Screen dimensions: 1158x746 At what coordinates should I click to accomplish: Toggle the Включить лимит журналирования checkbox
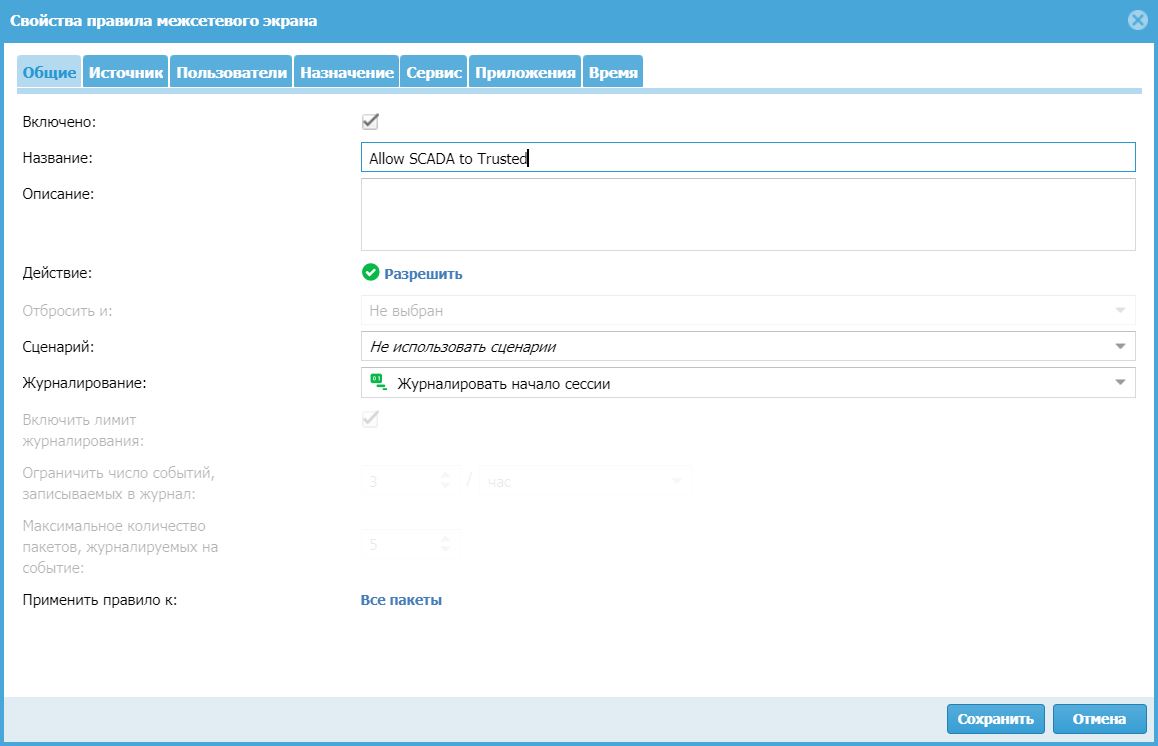pos(370,419)
